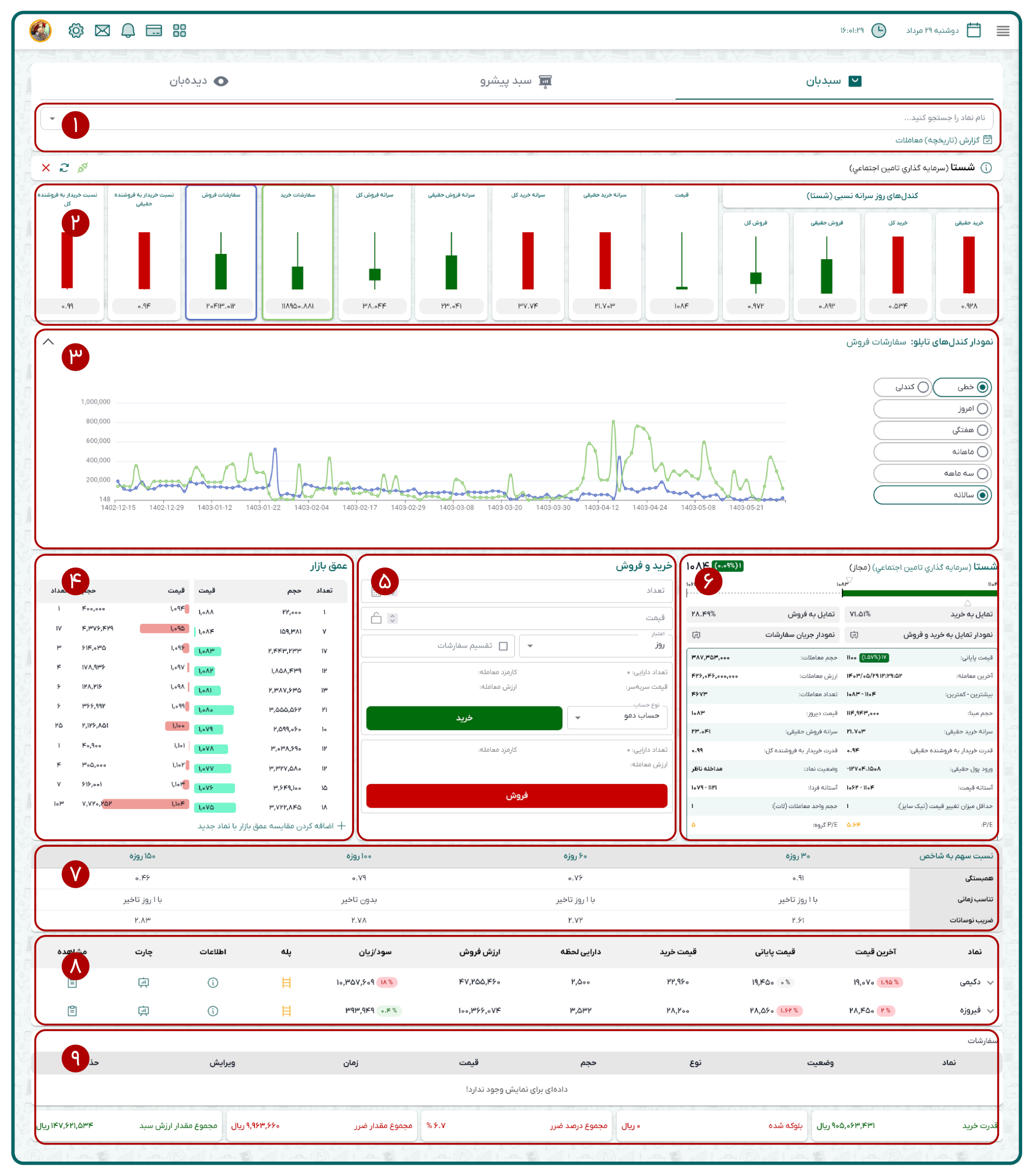
Task: Focus the symbol name search field
Action: tap(517, 119)
